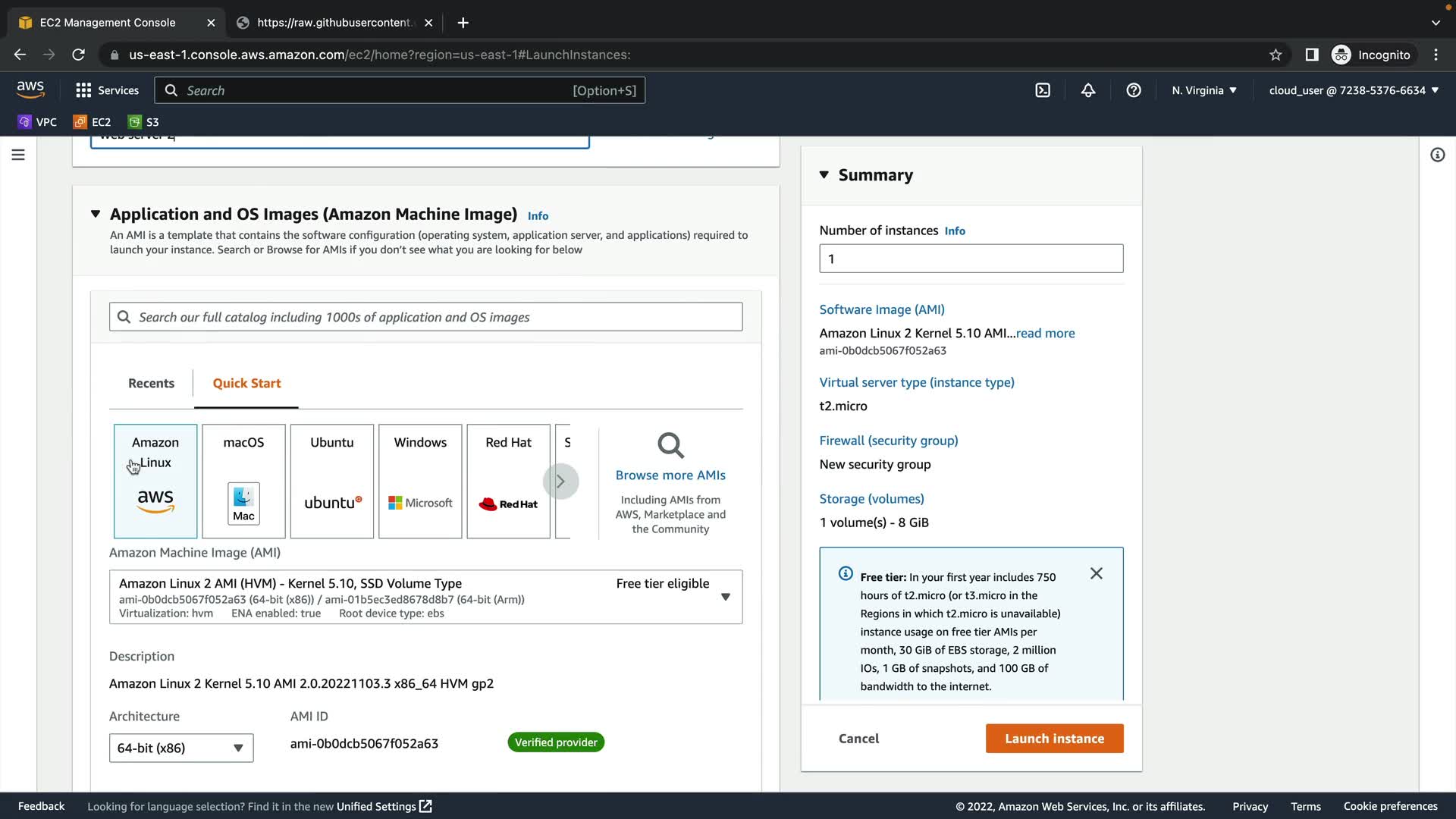Screen dimensions: 1456x819
Task: Click the AWS logo home icon
Action: (30, 89)
